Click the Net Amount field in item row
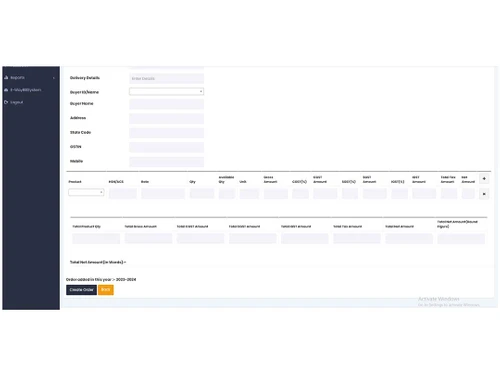 tap(468, 193)
